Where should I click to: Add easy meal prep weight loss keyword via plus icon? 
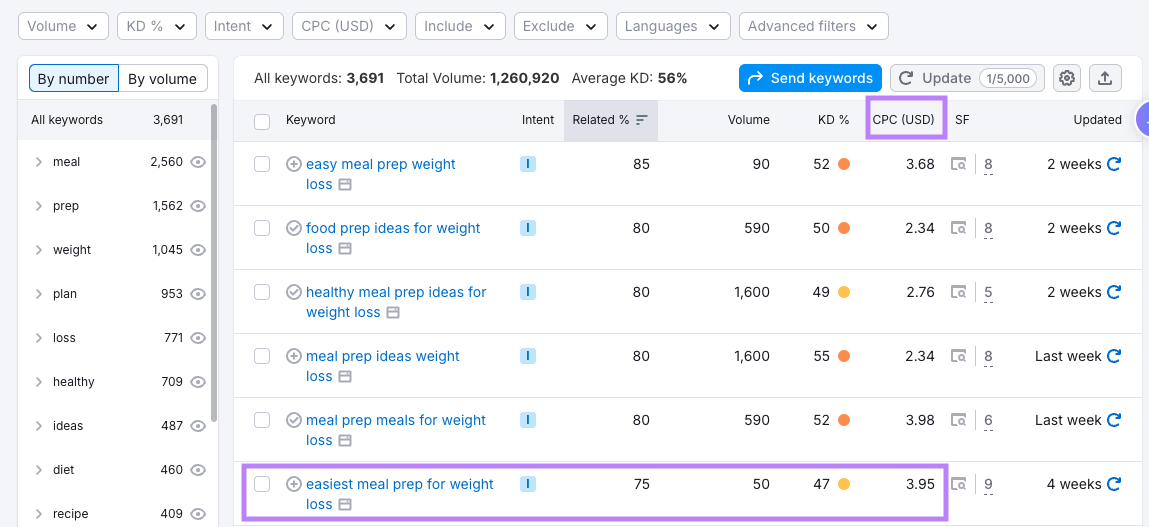click(294, 164)
